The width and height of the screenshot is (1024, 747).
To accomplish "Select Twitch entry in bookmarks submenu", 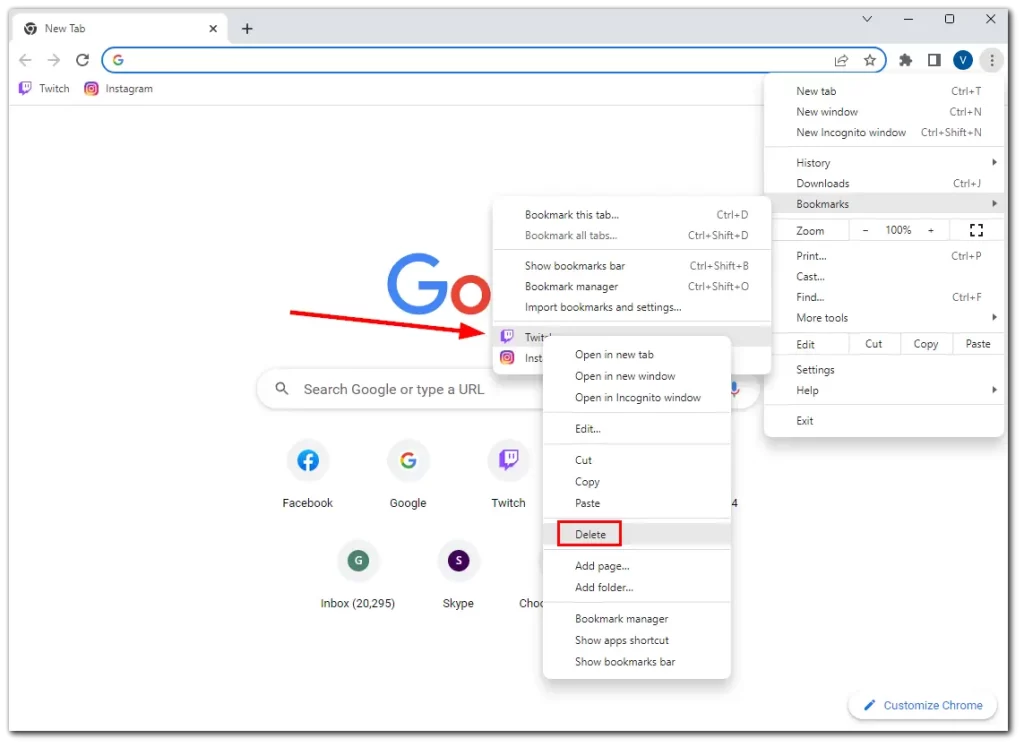I will coord(632,336).
